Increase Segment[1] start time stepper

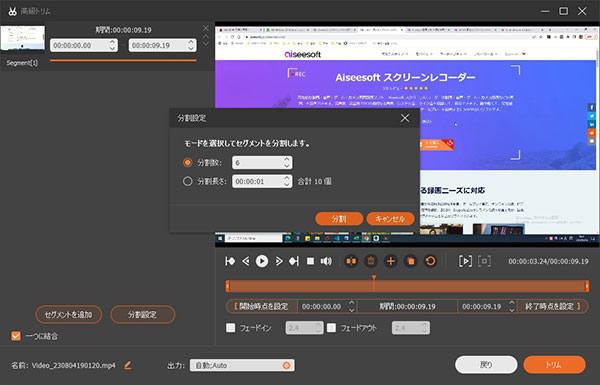[x=112, y=42]
